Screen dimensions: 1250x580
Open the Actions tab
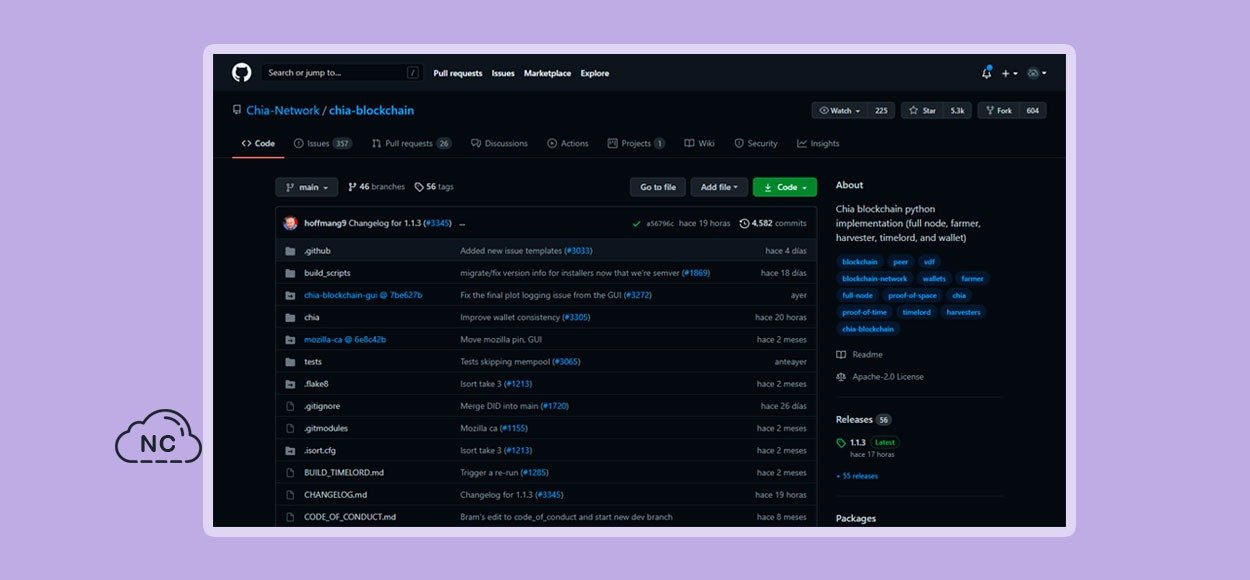pyautogui.click(x=568, y=143)
